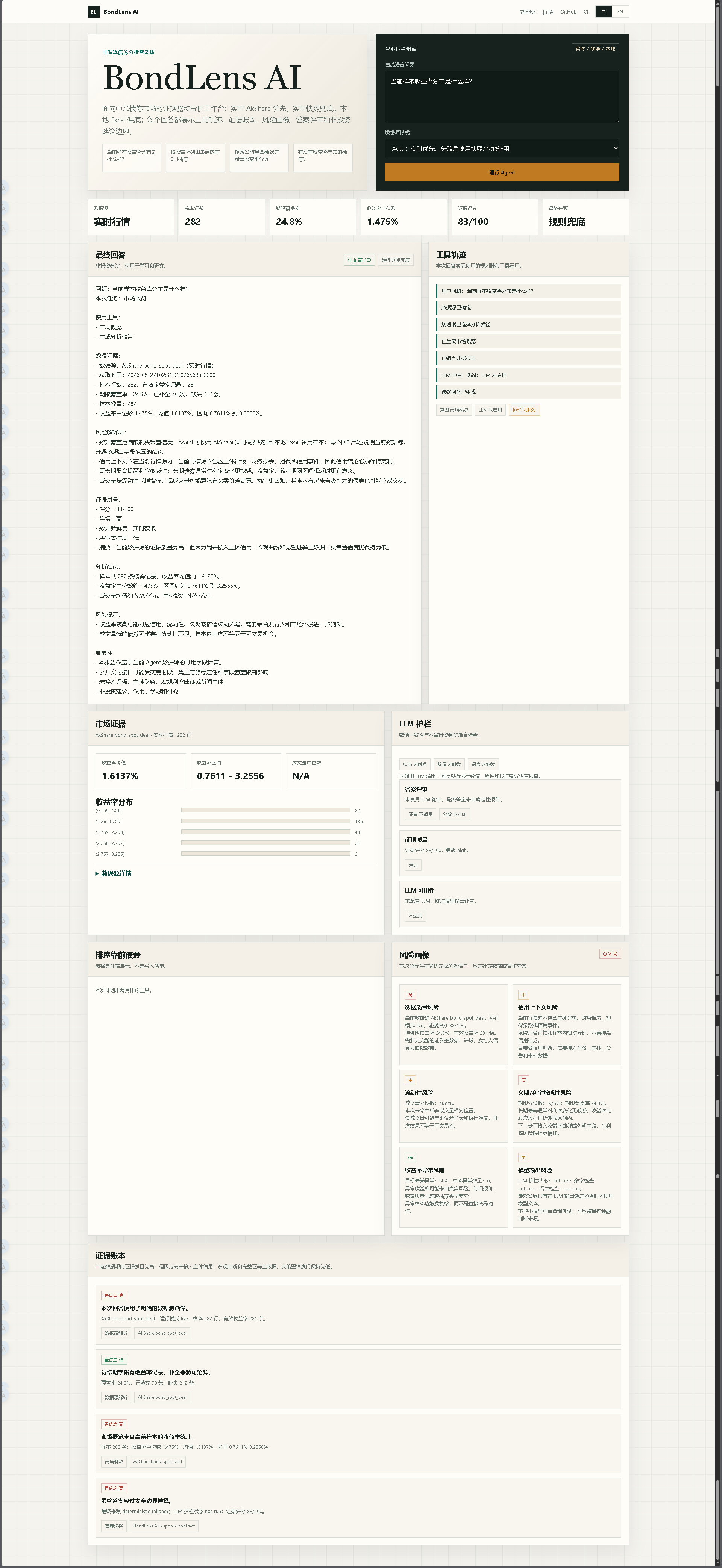The image size is (722, 1568).
Task: Open the 收益率异常风险 card
Action: click(454, 1187)
